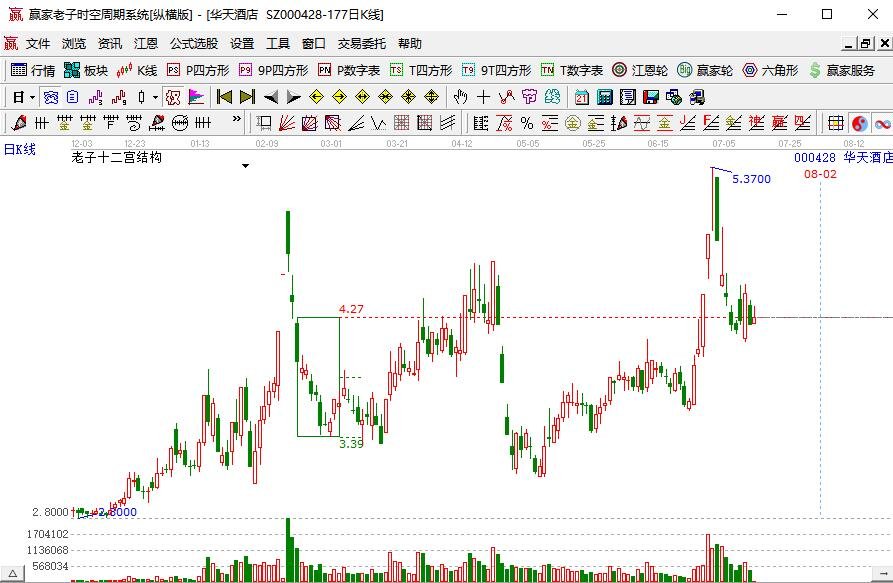893x583 pixels.
Task: Open the notepad icon
Action: (628, 97)
